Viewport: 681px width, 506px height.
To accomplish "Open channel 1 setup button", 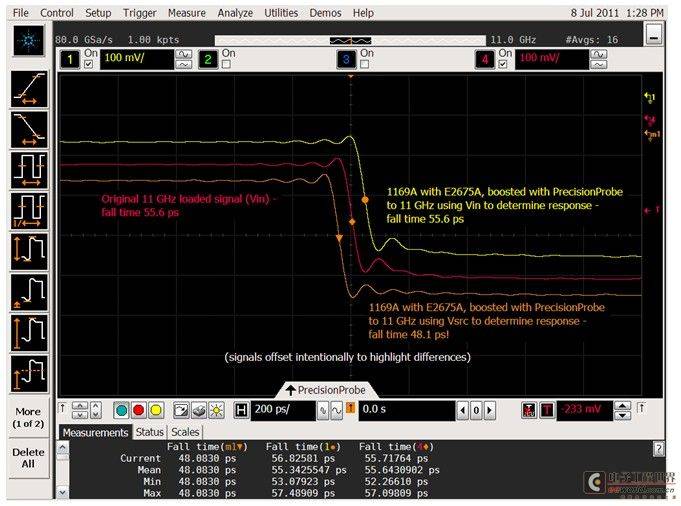I will 70,59.
